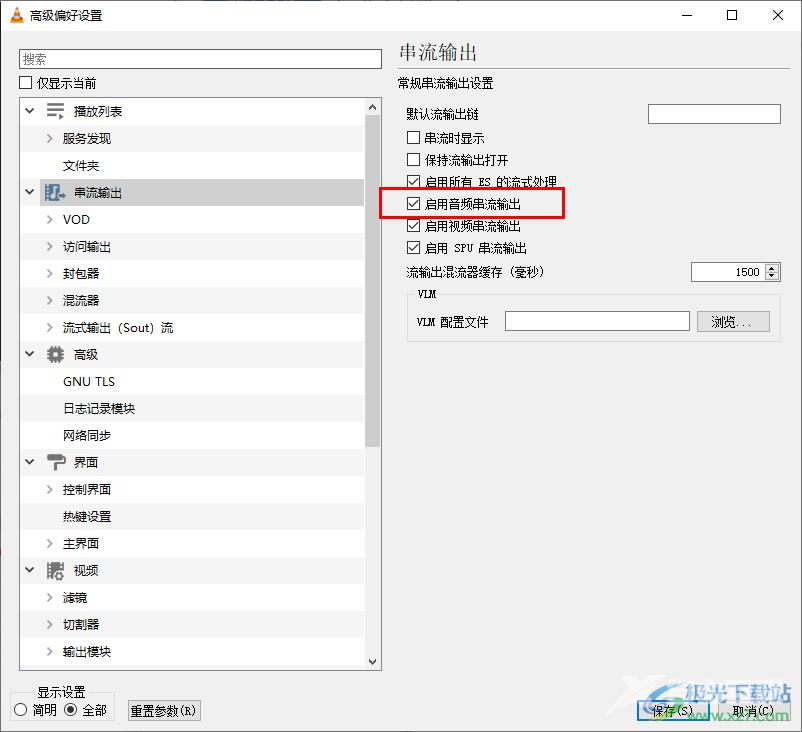802x732 pixels.
Task: Select 网络同步 tree item
Action: point(87,436)
